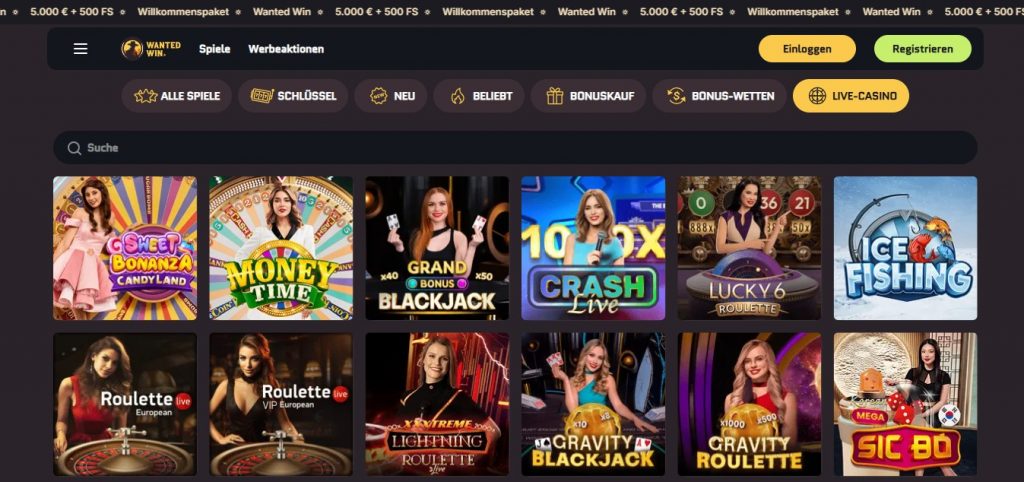Viewport: 1024px width, 482px height.
Task: Select the Mega Sic Bo game thumbnail
Action: (905, 404)
